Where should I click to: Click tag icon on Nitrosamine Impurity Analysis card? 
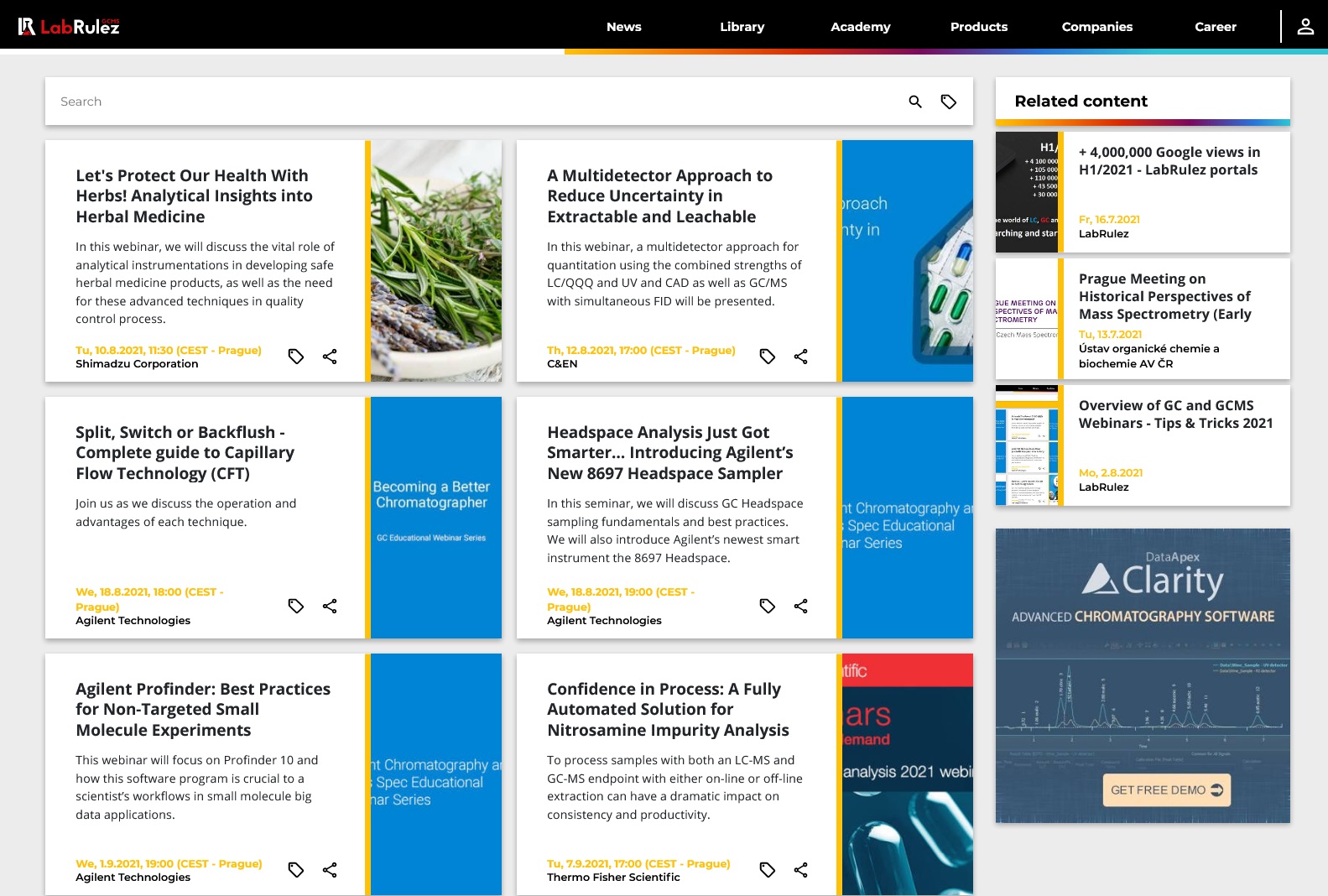[768, 870]
